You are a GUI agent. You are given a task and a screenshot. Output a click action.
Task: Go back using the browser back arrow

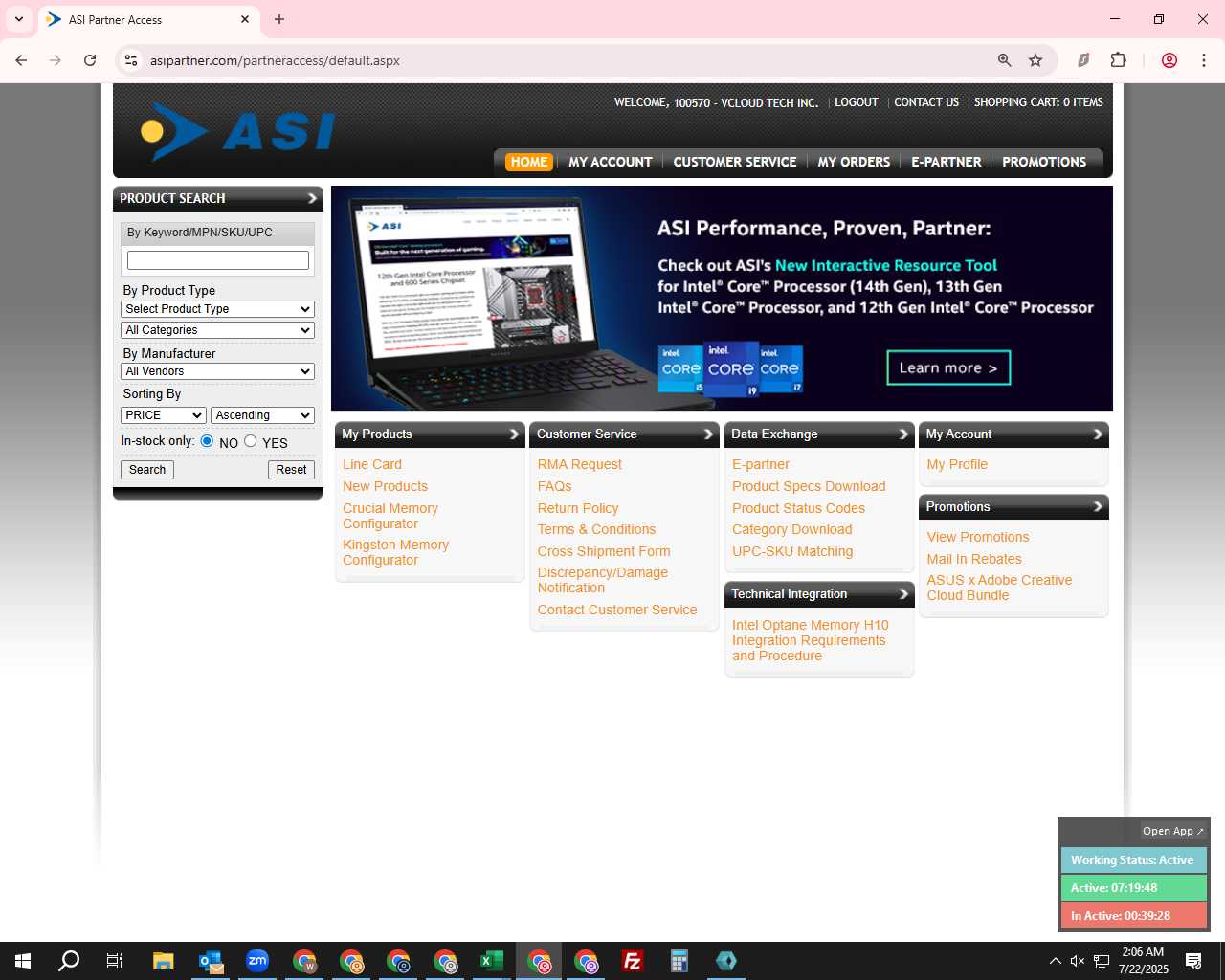point(21,60)
